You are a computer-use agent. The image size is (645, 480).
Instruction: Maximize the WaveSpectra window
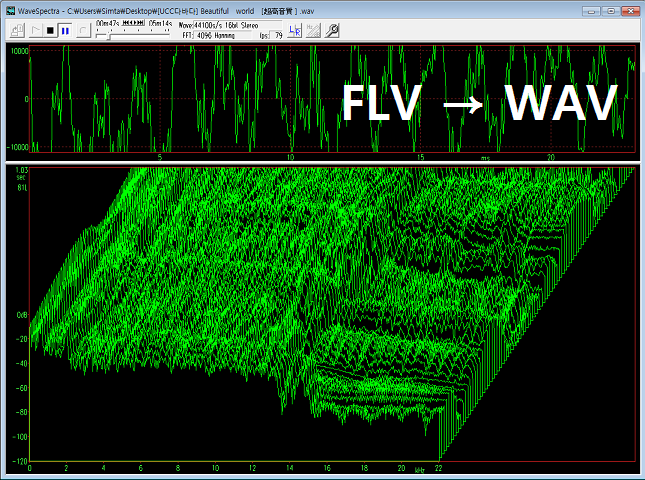[610, 8]
